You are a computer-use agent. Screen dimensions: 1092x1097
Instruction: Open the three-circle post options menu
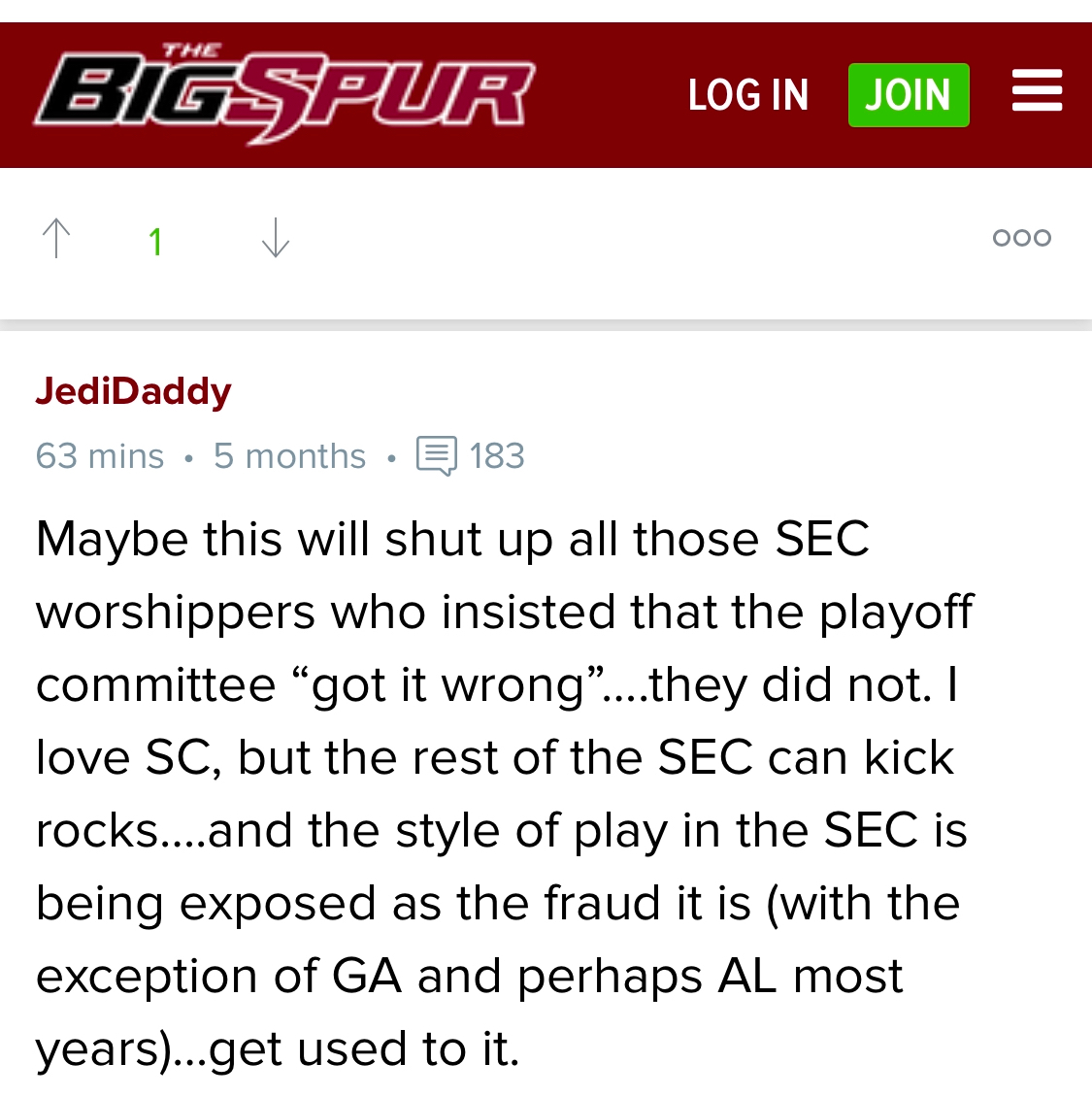point(1021,238)
